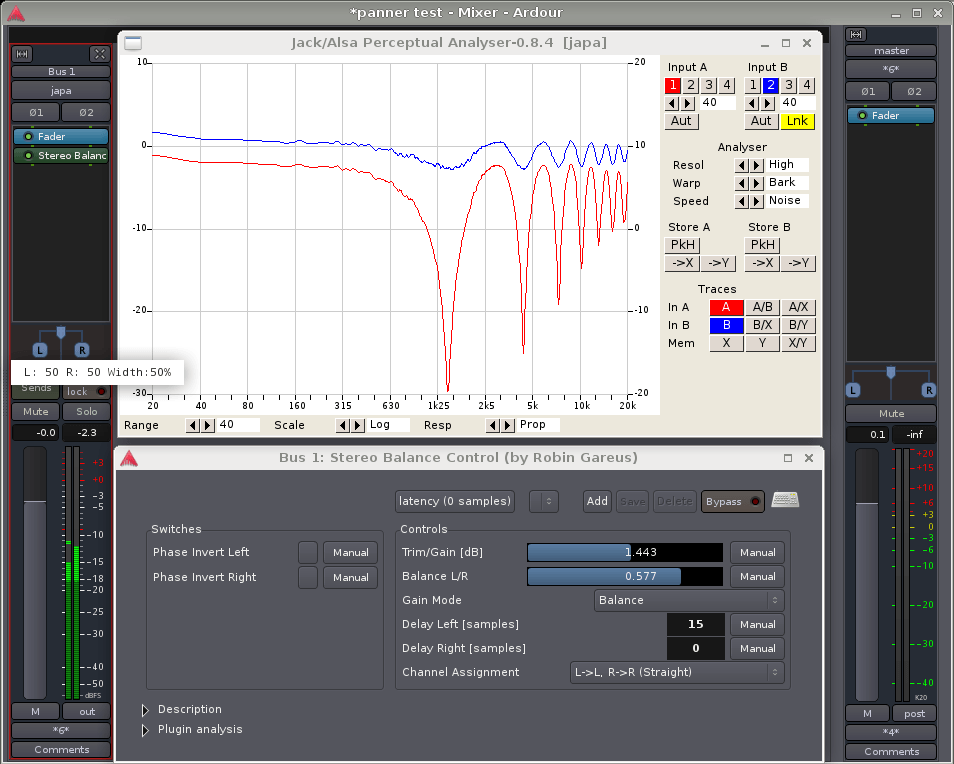Open Trim/Gain Manual automation dropdown
954x764 pixels.
point(757,552)
